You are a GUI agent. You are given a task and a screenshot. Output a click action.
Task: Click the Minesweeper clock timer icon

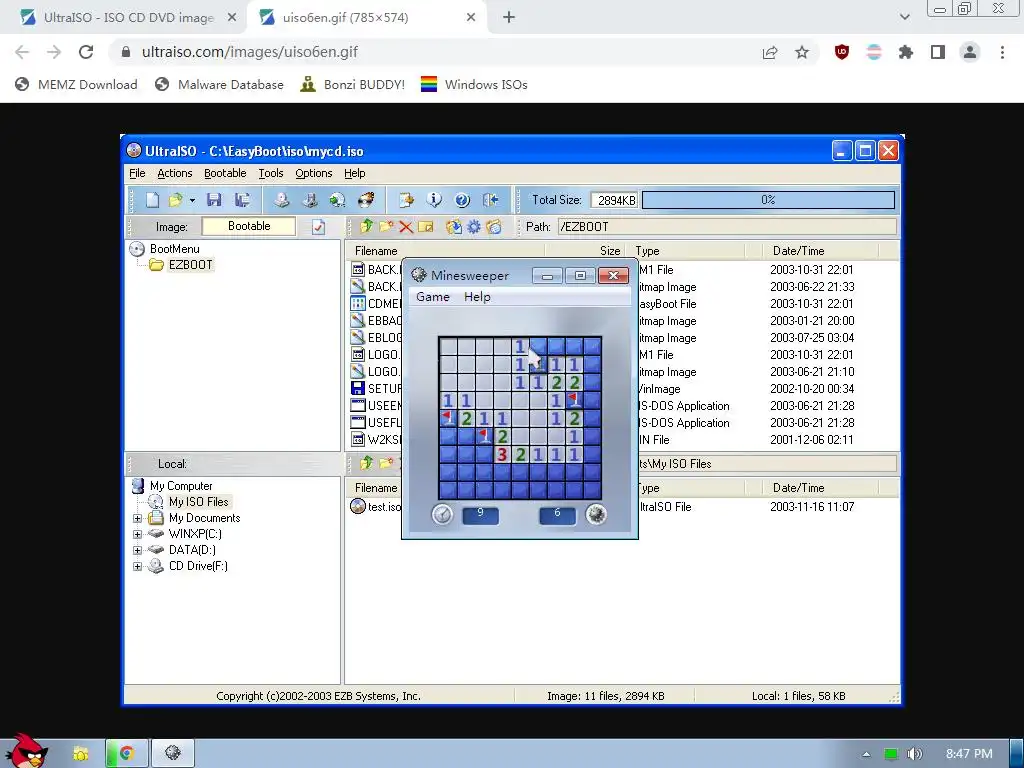point(442,515)
